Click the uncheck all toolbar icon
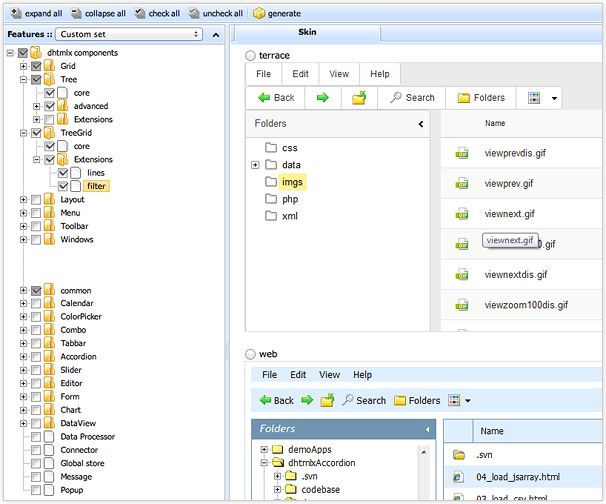This screenshot has width=606, height=504. 194,14
